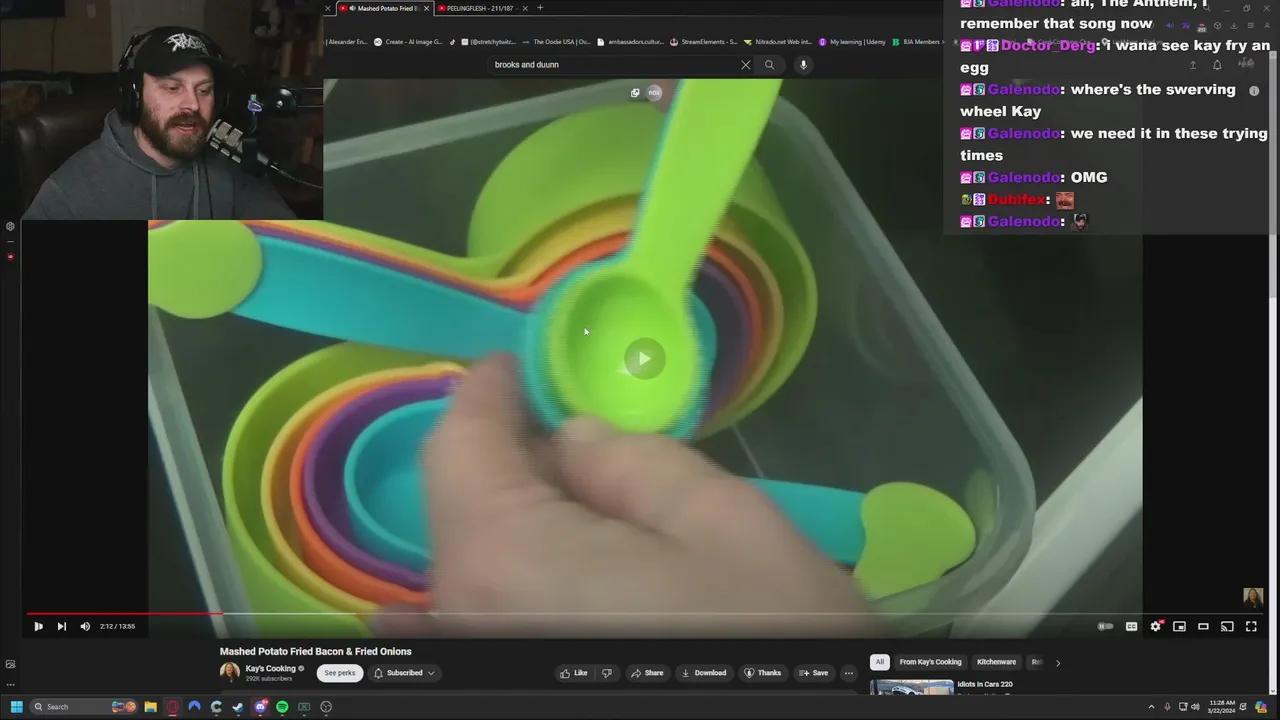Click the fullscreen icon on the player

(x=1251, y=626)
